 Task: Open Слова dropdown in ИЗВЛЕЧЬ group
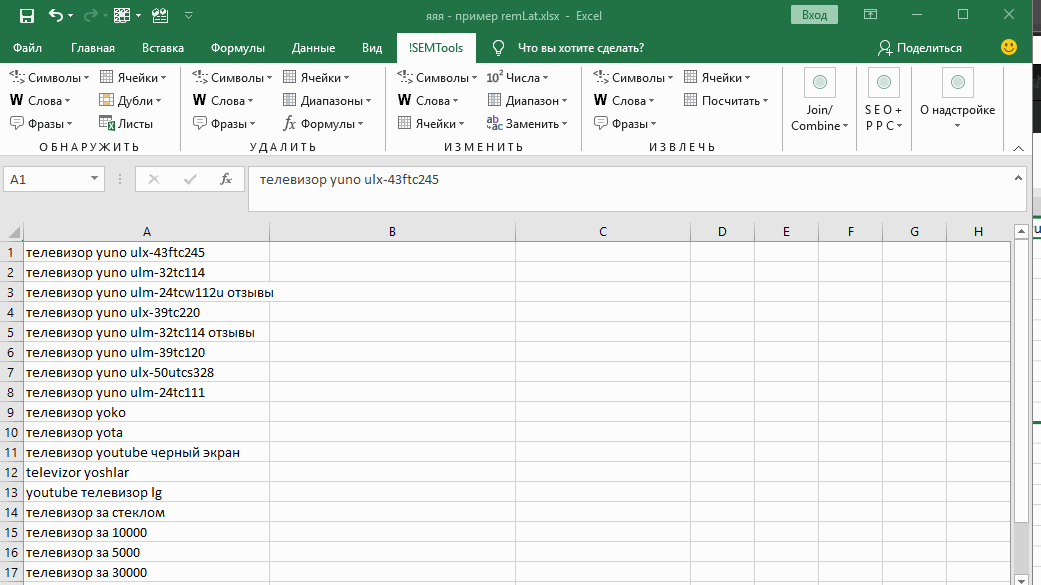624,101
